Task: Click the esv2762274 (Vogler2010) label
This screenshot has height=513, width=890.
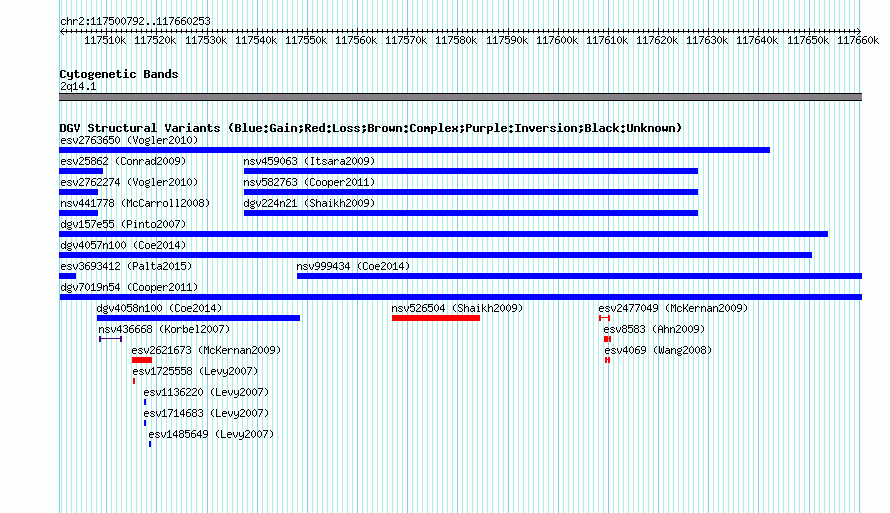Action: tap(129, 182)
